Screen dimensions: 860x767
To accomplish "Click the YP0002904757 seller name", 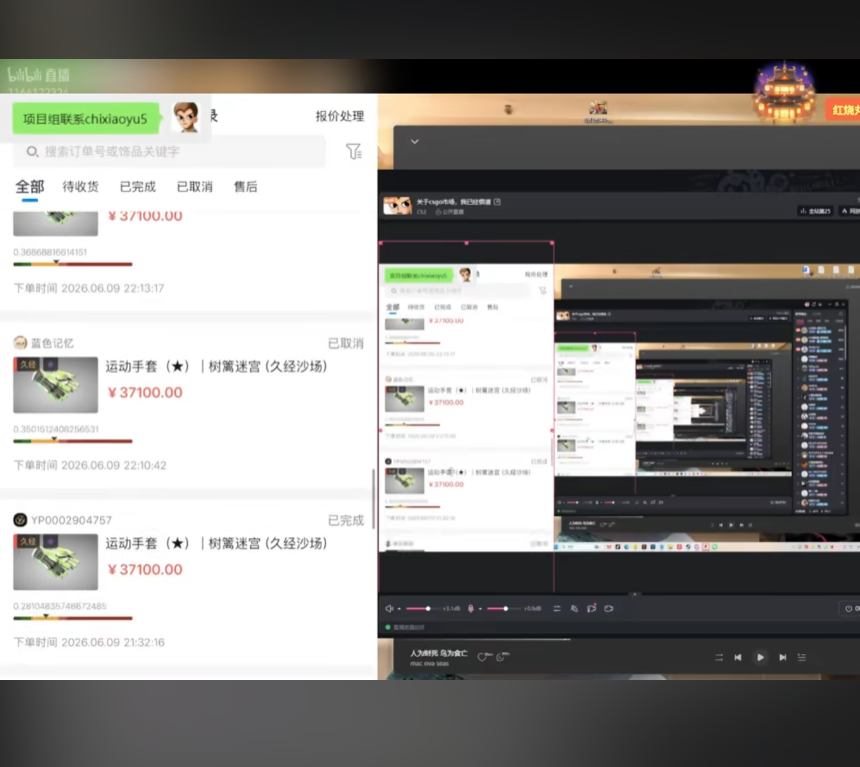I will click(71, 520).
